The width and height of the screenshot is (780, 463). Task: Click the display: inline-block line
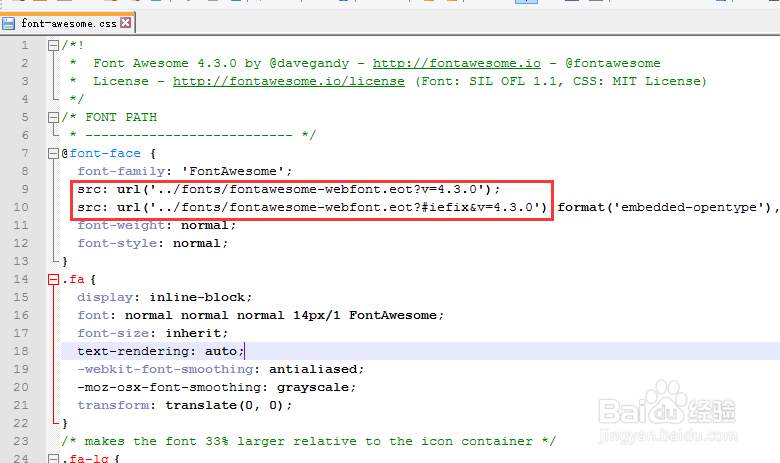pos(165,297)
